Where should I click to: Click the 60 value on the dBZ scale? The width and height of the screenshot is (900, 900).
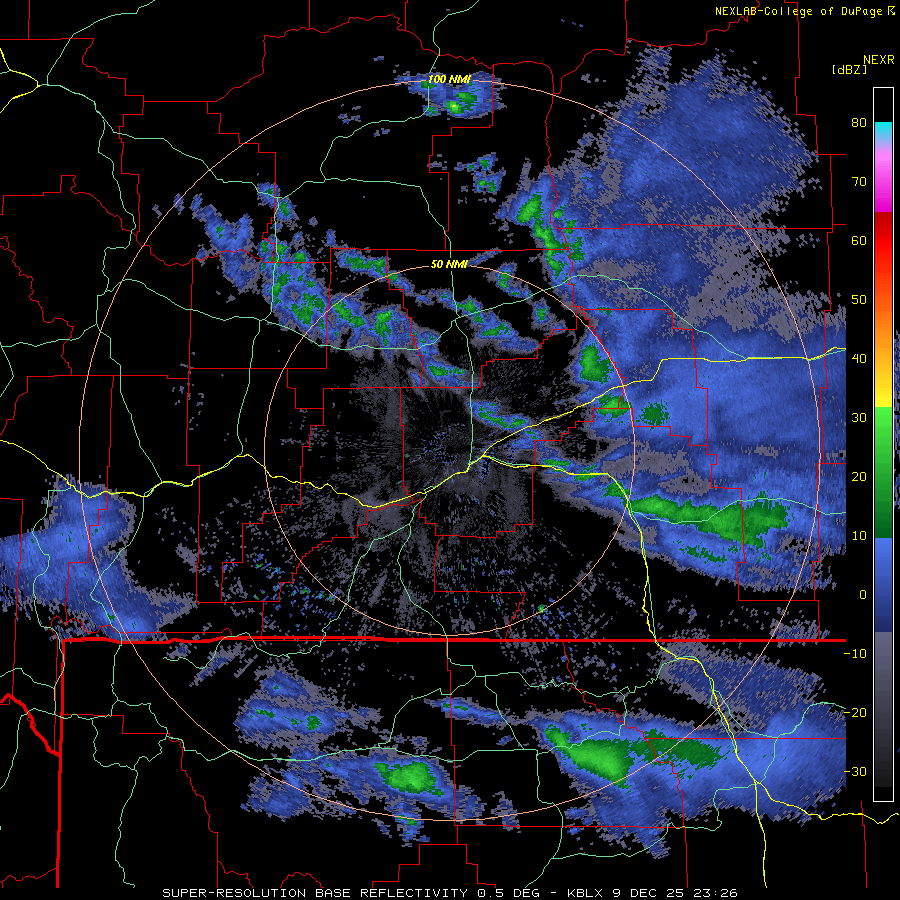tap(859, 240)
